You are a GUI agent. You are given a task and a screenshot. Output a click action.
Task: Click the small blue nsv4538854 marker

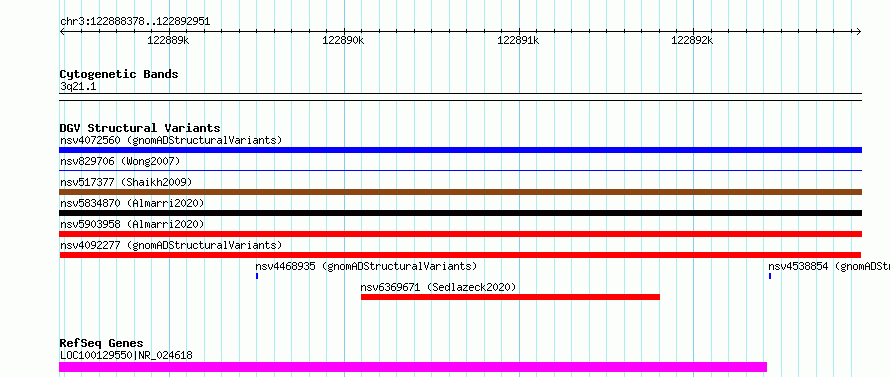click(770, 276)
